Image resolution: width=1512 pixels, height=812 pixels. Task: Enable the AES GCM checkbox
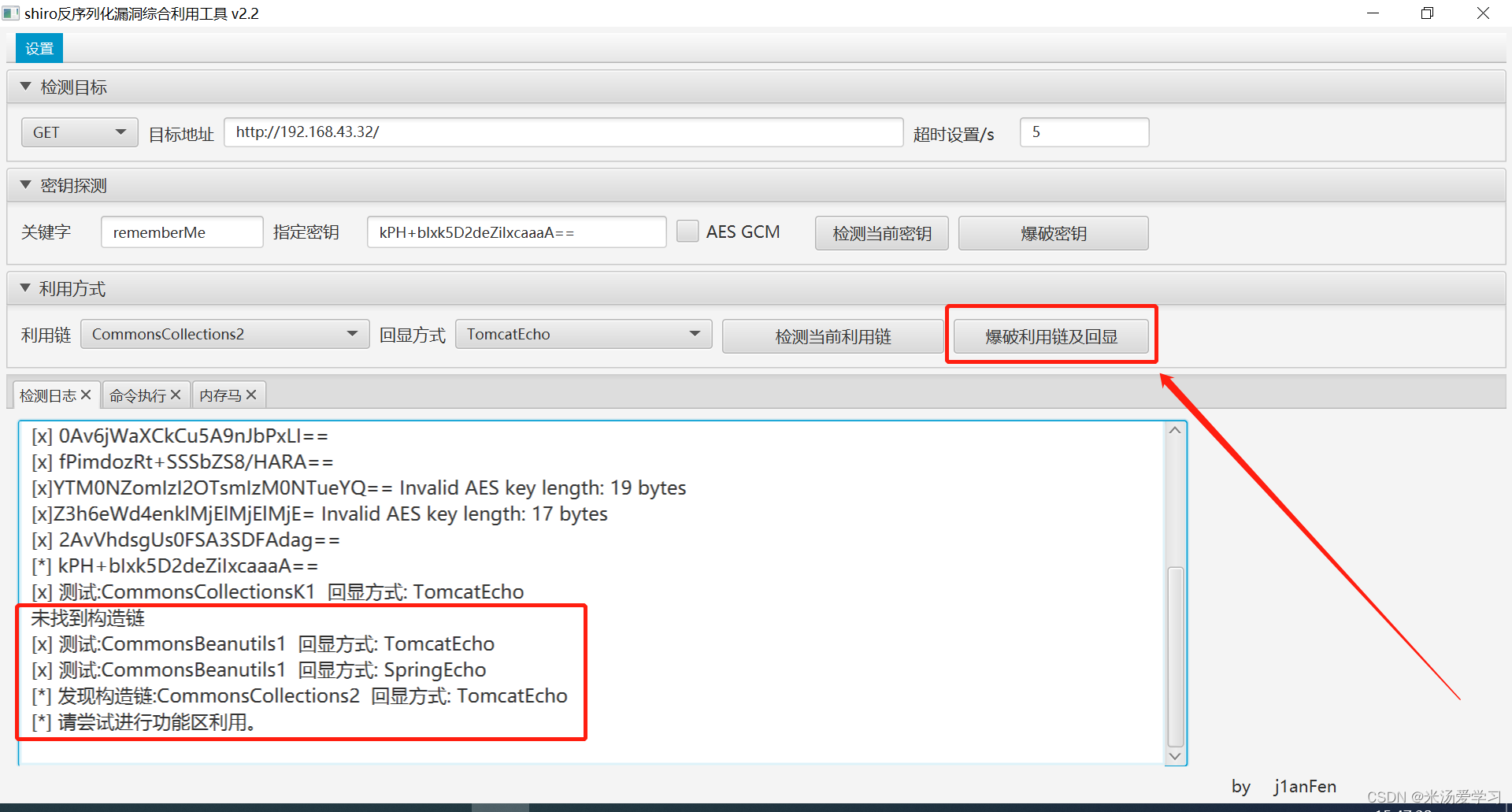(x=687, y=232)
